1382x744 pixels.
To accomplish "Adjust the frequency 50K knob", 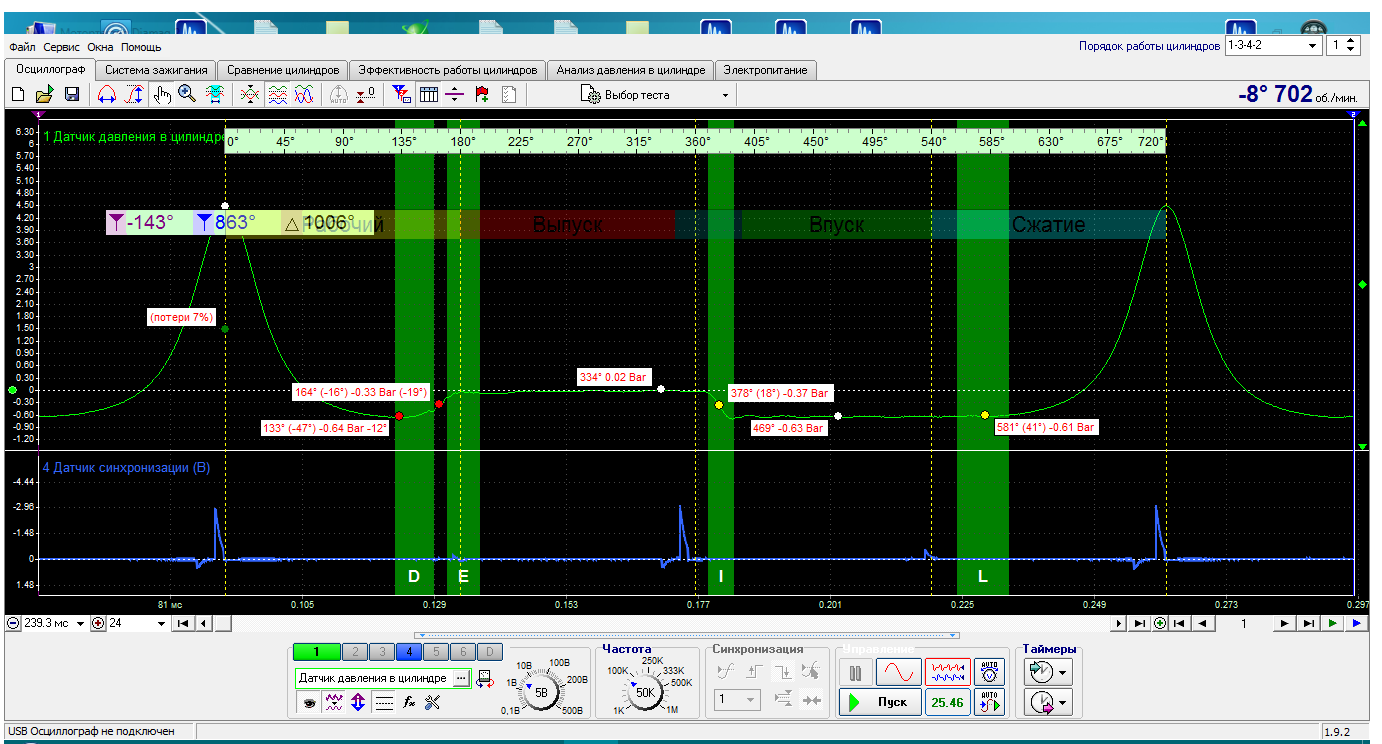I will [x=645, y=691].
